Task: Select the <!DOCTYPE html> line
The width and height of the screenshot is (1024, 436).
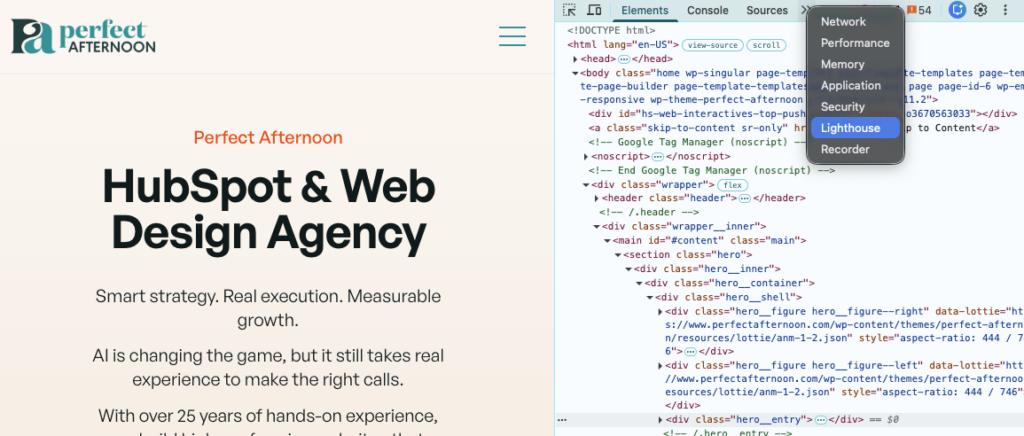Action: [x=611, y=30]
